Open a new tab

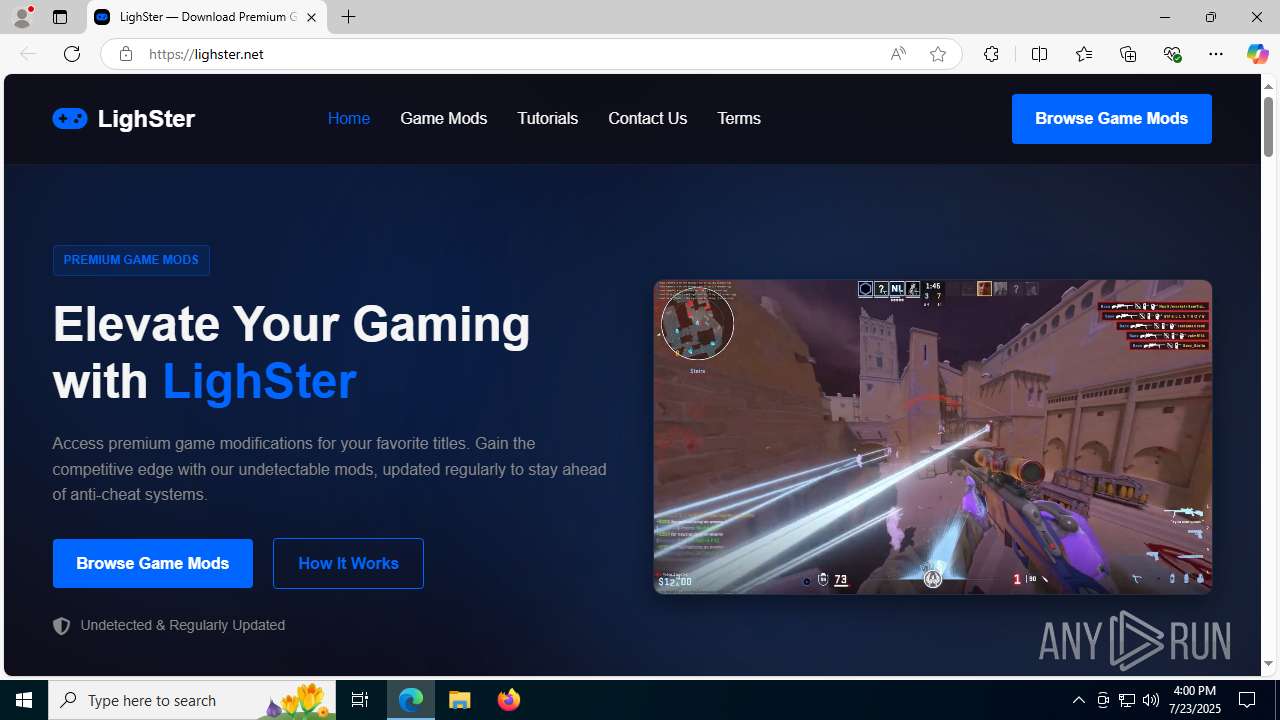point(349,17)
